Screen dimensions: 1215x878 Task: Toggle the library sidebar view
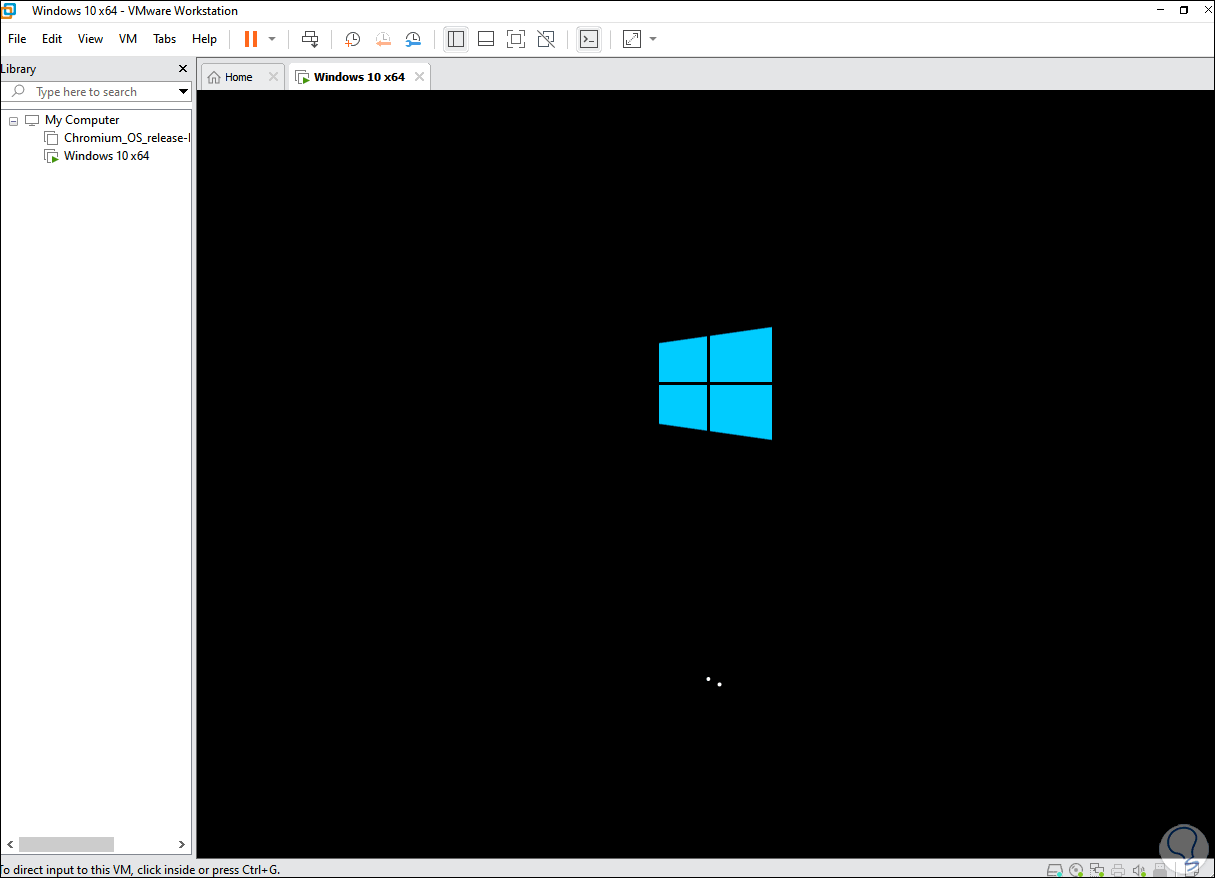tap(456, 39)
